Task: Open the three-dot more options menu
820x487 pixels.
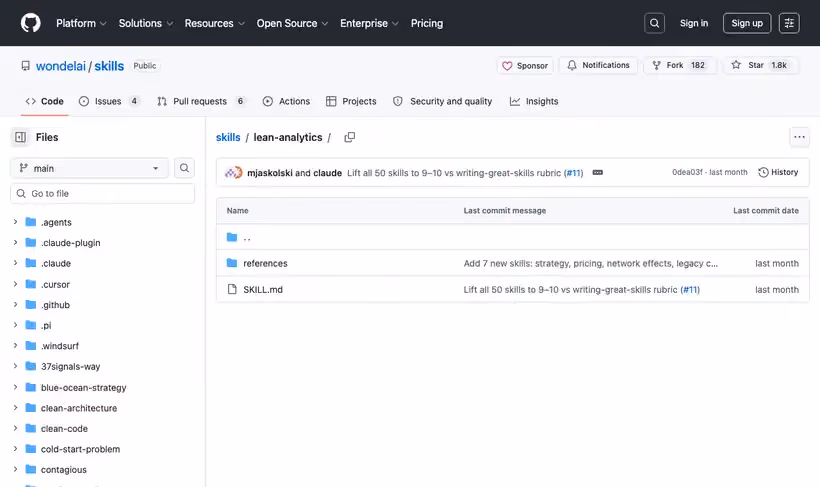Action: tap(799, 137)
